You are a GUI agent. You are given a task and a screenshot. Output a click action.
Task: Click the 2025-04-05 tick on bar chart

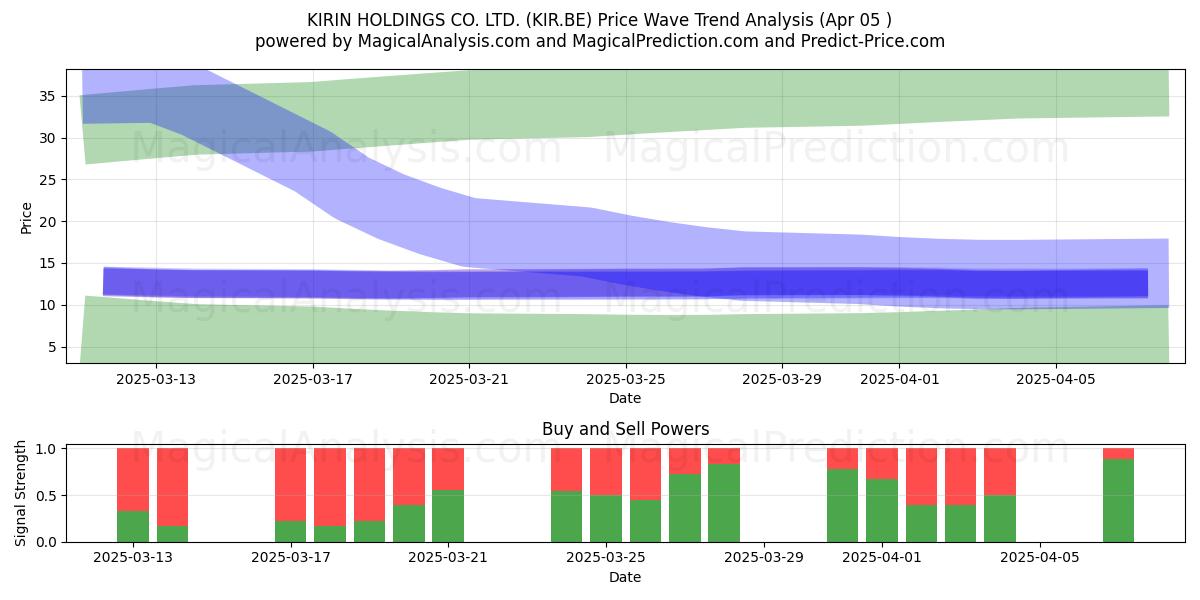[x=1039, y=558]
